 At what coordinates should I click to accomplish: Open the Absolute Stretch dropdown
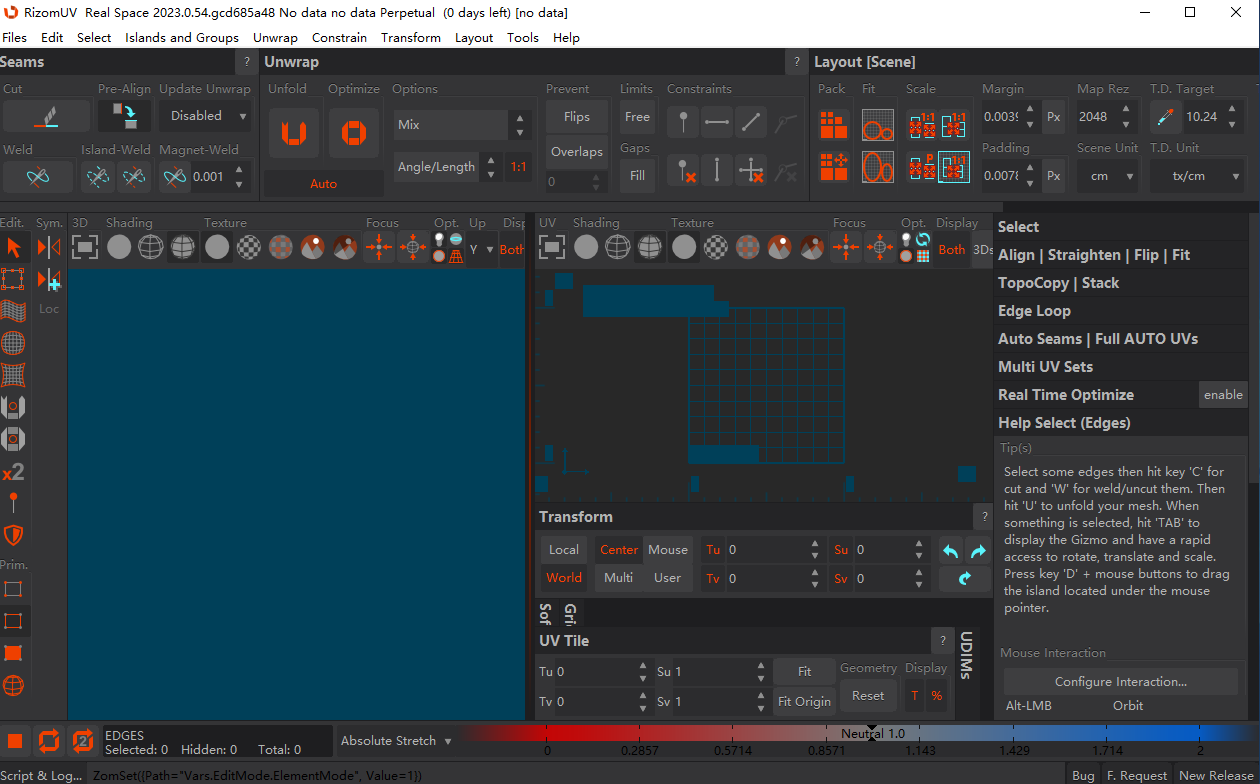click(x=396, y=741)
